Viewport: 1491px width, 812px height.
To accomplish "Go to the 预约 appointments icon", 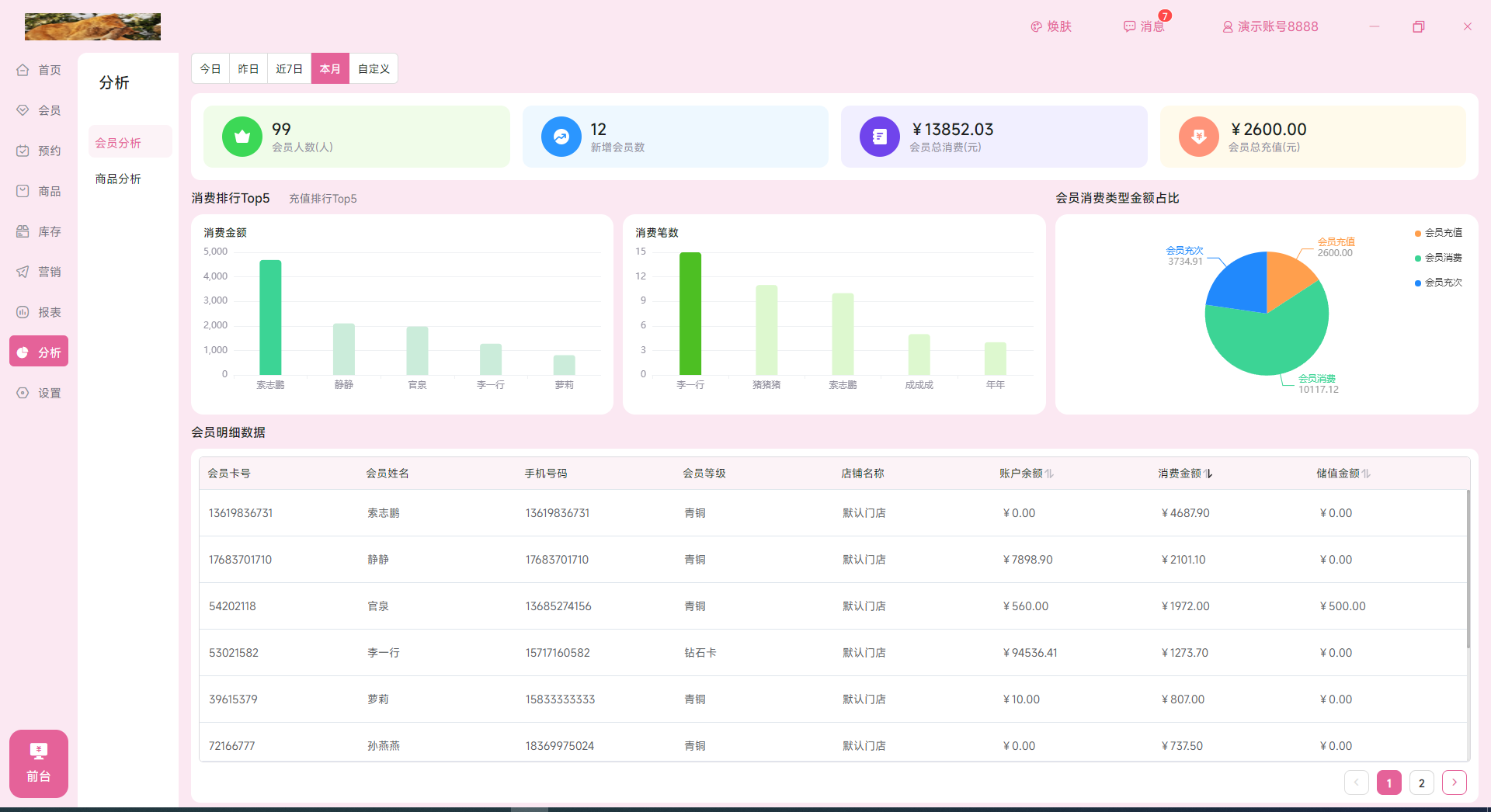I will pyautogui.click(x=23, y=151).
